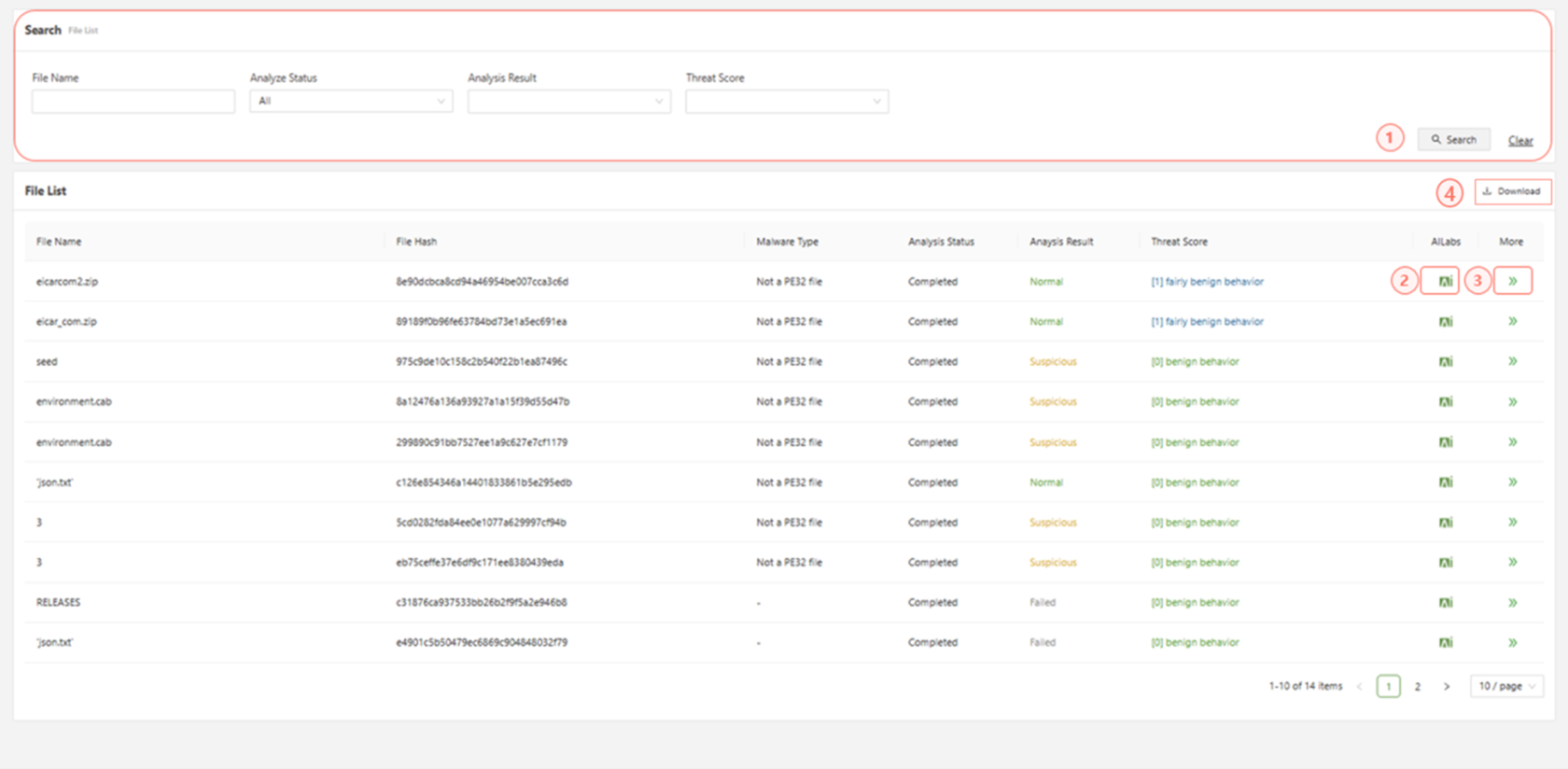Image resolution: width=1568 pixels, height=769 pixels.
Task: Go to page 2 of file list
Action: [1417, 687]
